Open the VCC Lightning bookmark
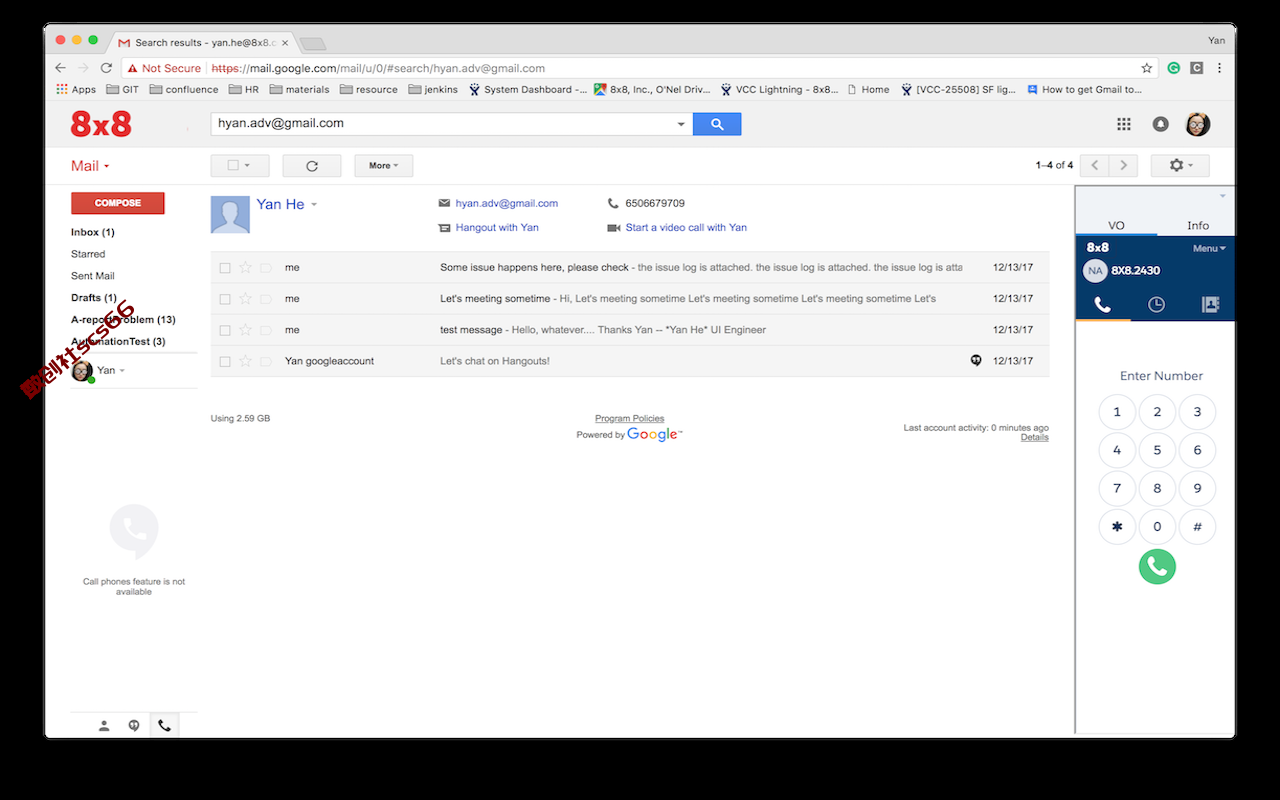 point(779,89)
